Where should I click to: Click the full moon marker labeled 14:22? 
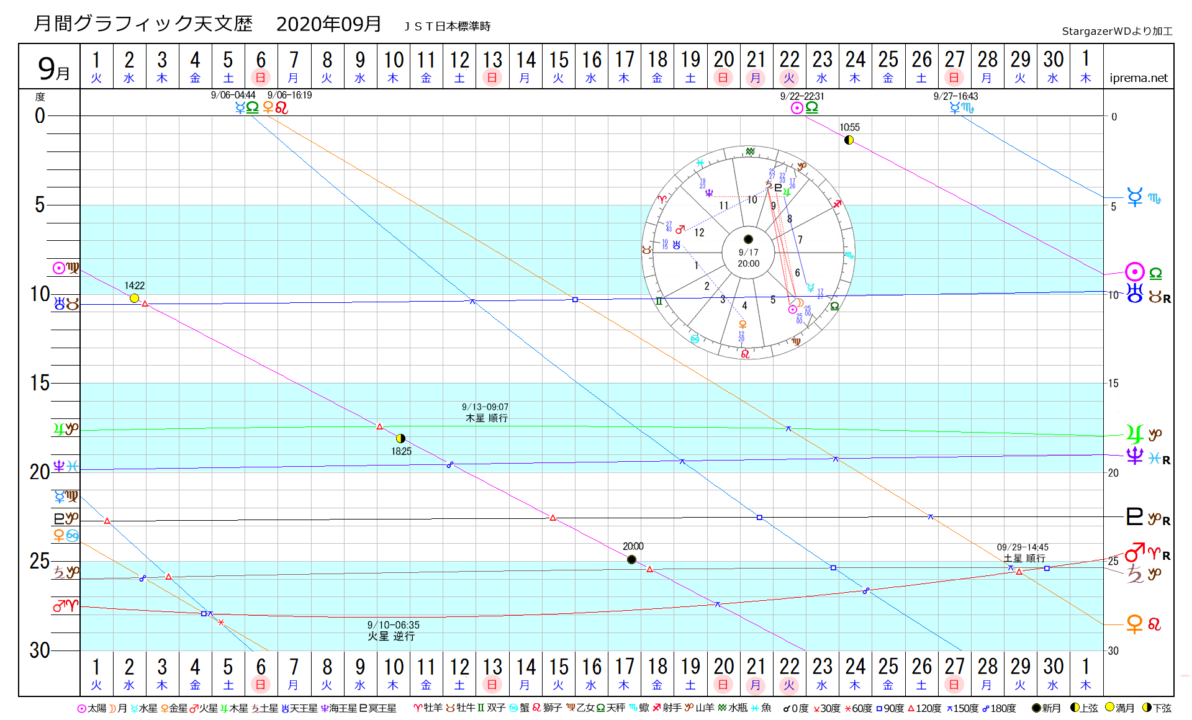coord(134,298)
